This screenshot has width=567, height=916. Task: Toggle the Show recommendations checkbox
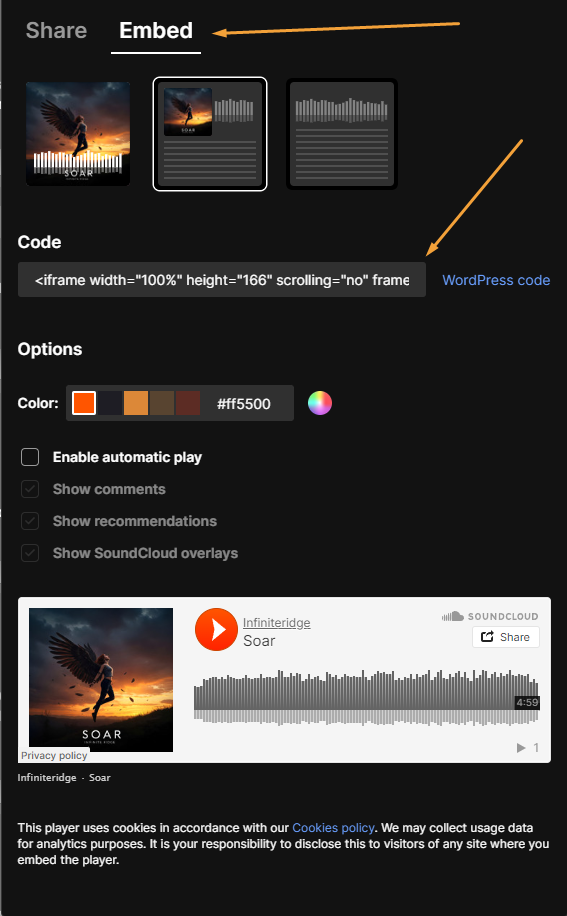point(30,521)
